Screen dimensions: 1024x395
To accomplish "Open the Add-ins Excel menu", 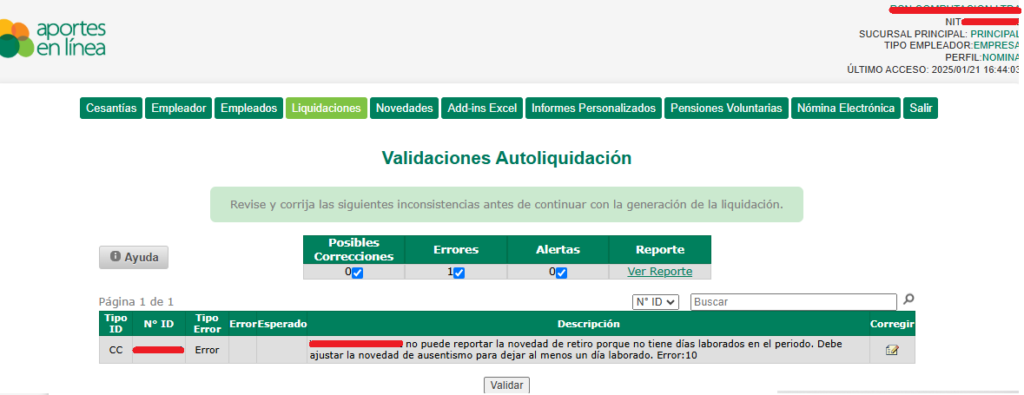I will [482, 108].
